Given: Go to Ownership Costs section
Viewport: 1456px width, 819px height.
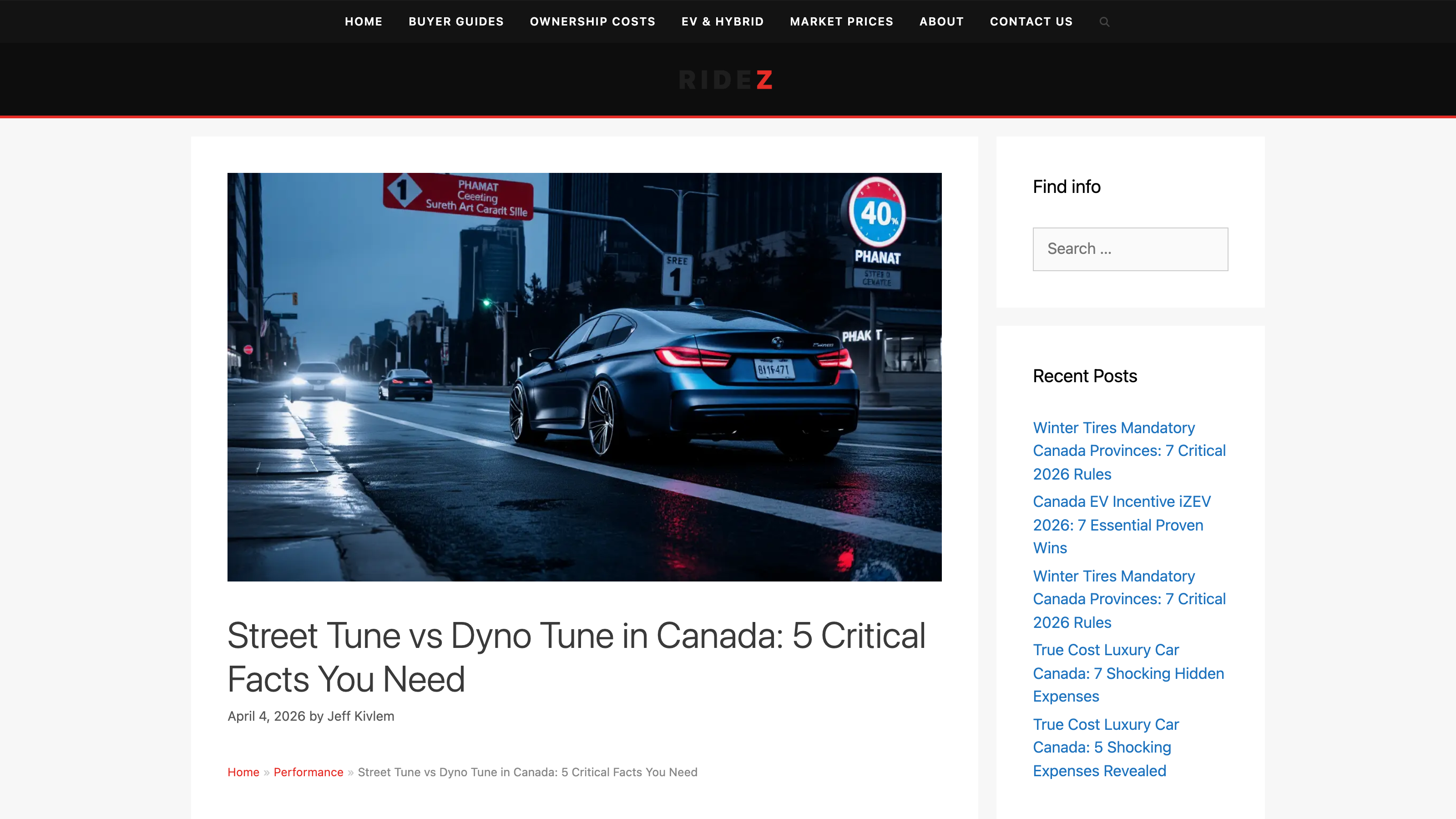Looking at the screenshot, I should (592, 21).
